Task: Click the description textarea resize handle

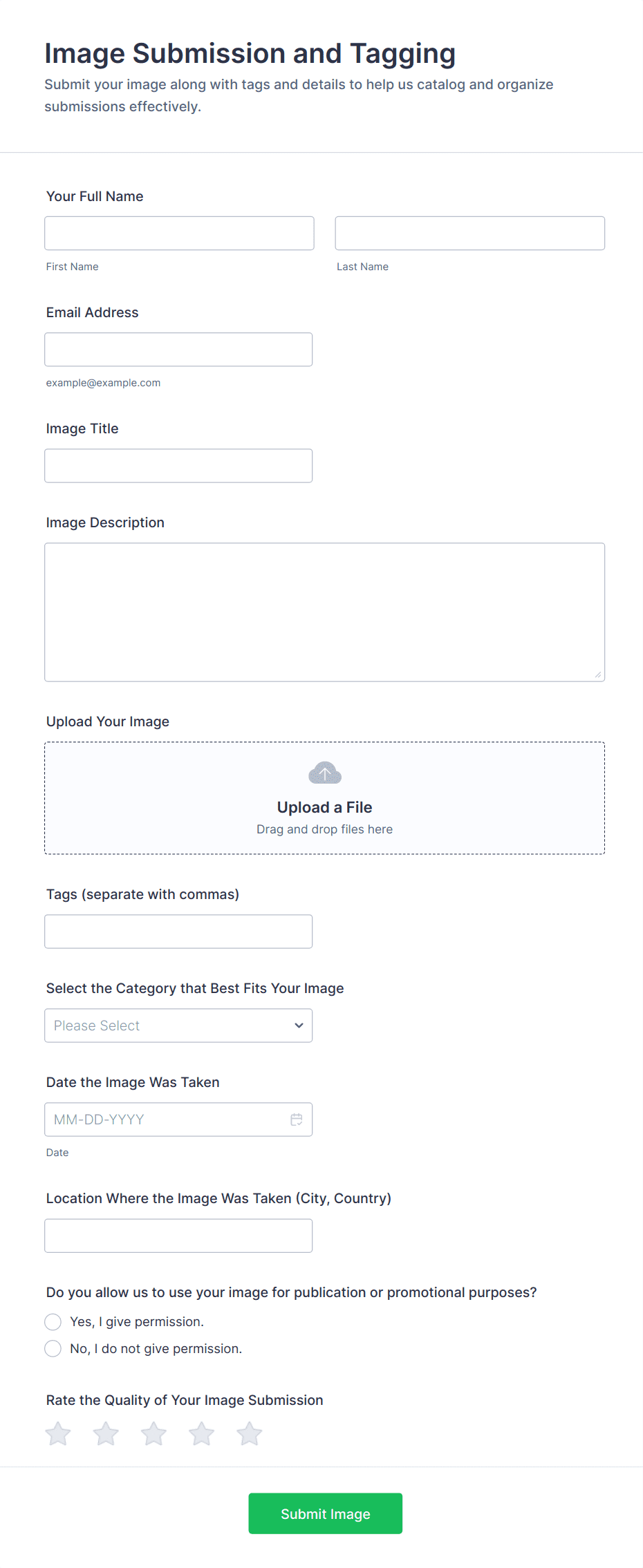Action: pyautogui.click(x=597, y=674)
